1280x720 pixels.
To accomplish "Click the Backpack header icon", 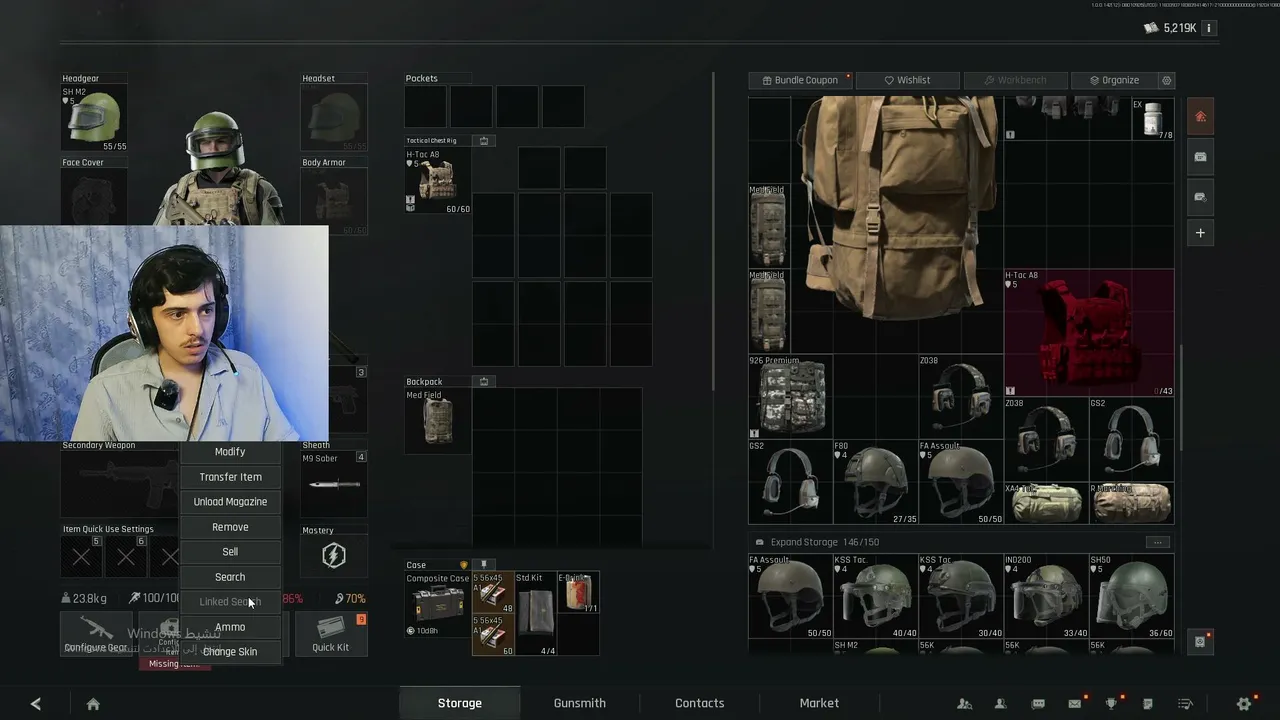I will click(484, 381).
